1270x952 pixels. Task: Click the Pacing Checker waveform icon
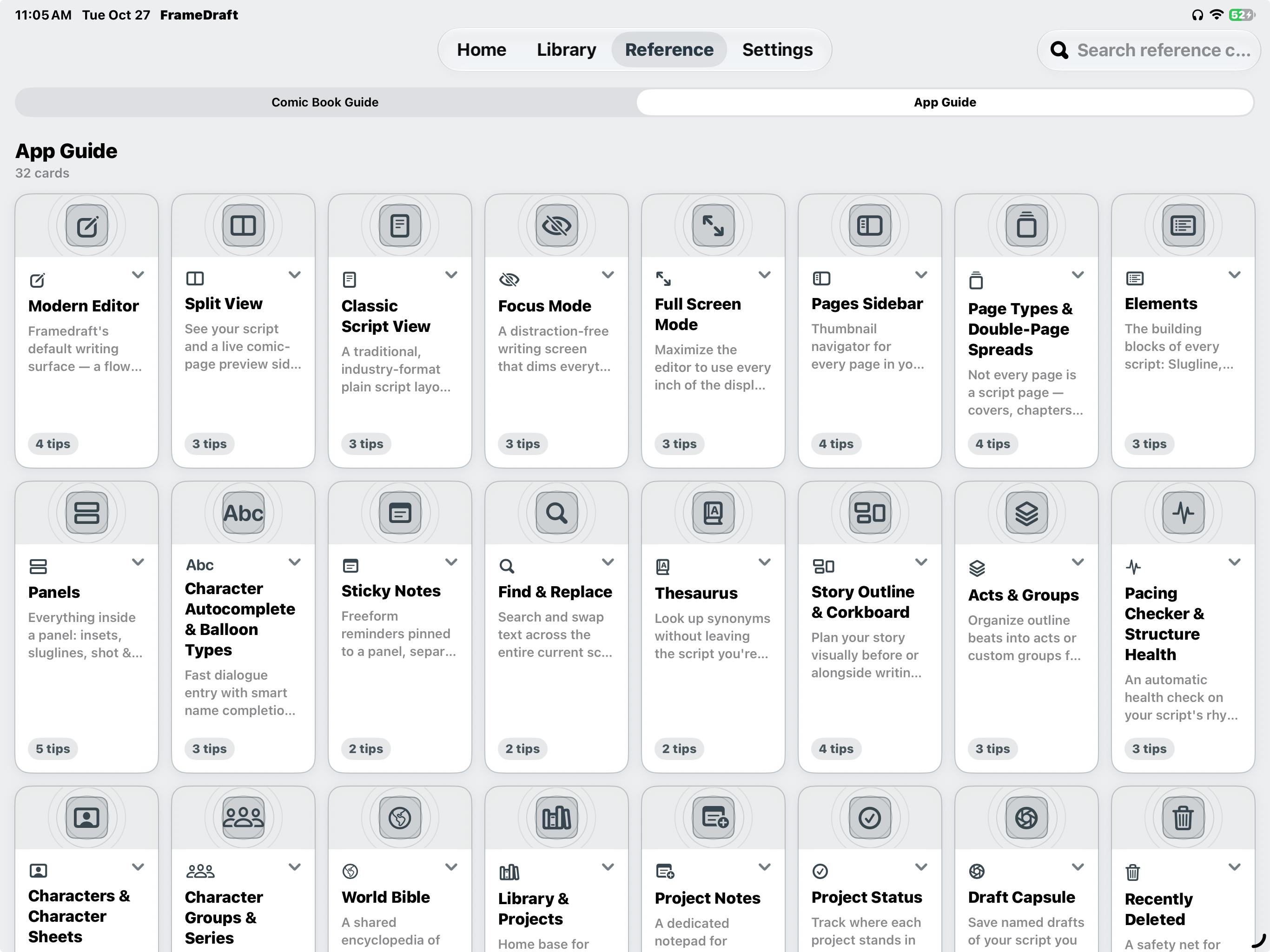(x=1184, y=513)
